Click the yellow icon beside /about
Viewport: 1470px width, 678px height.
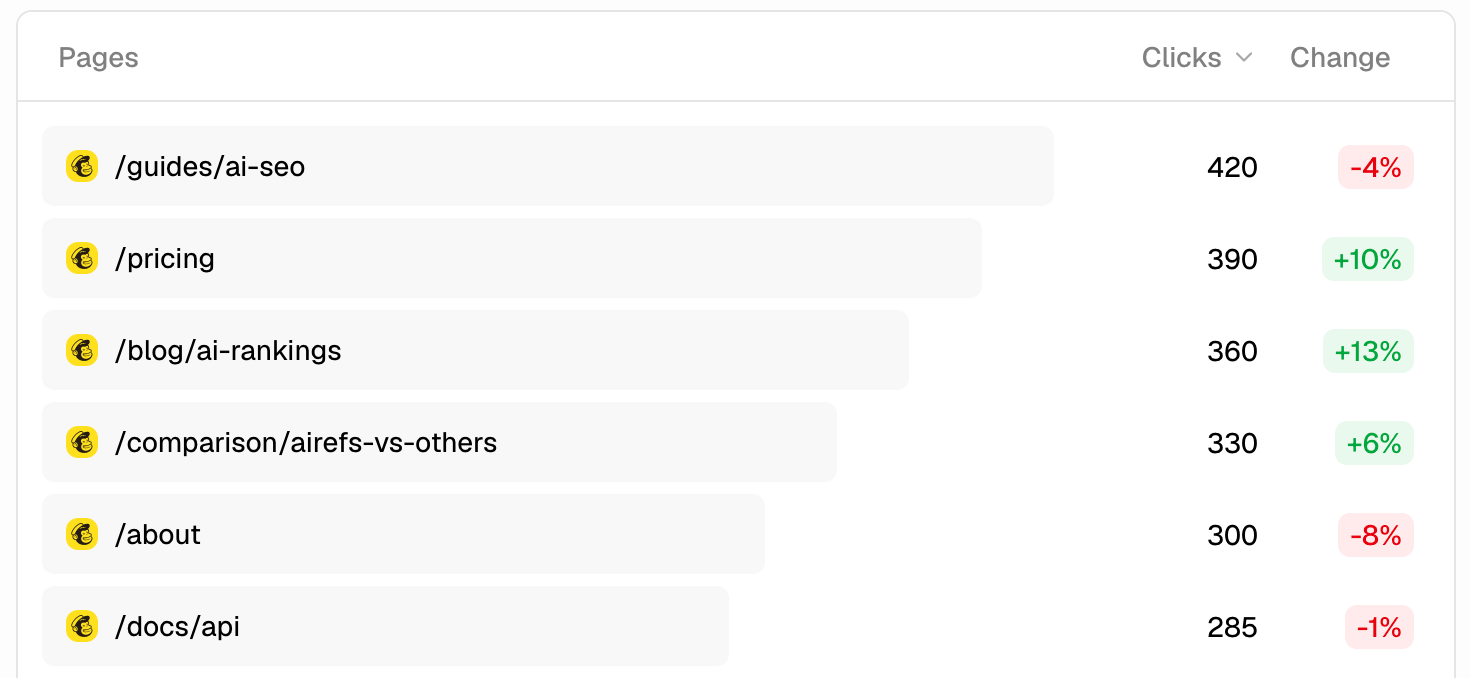click(82, 534)
